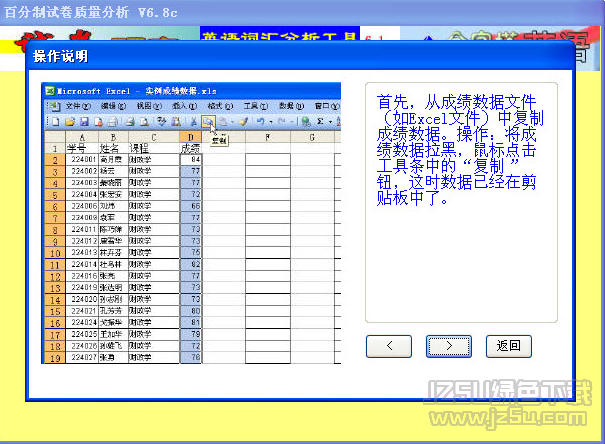This screenshot has height=444, width=605.
Task: Advance to the next instruction page with ">"
Action: (x=449, y=346)
